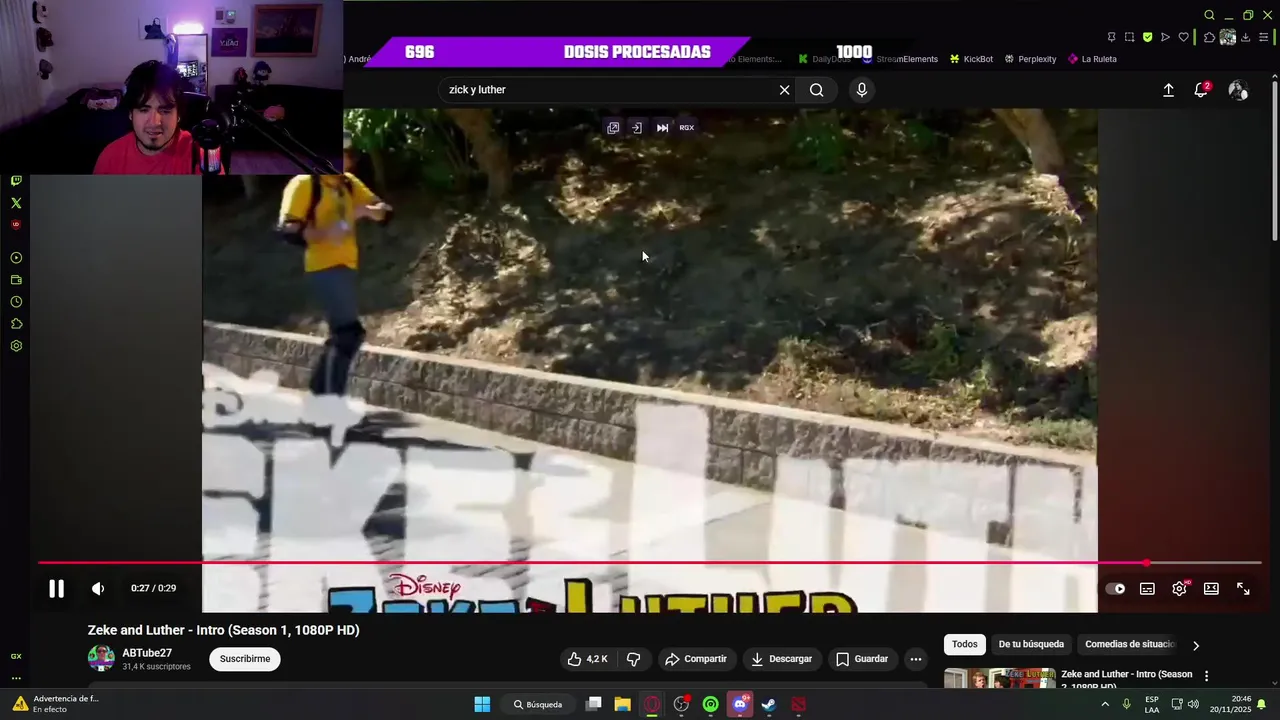Open the Perplexity bookmark
This screenshot has width=1280, height=720.
[1030, 59]
